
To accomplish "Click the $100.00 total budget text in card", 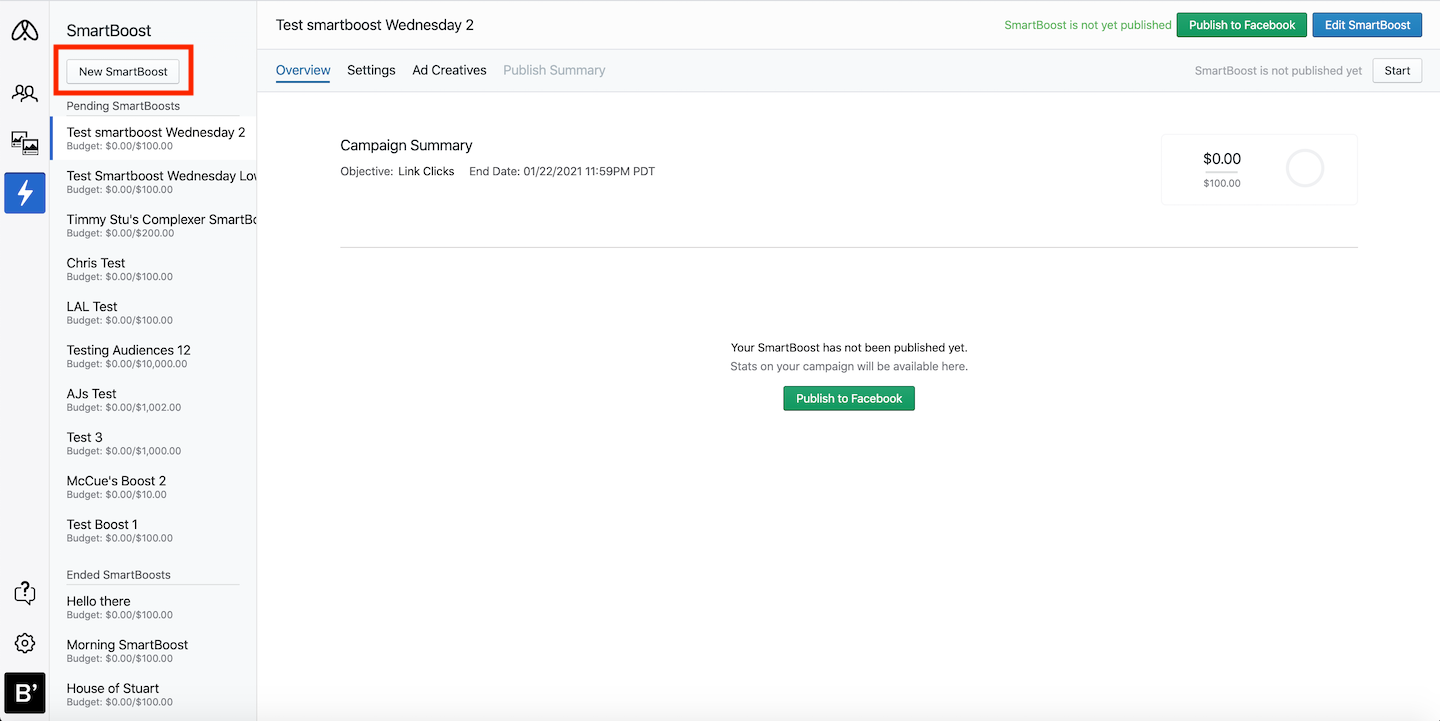I will pyautogui.click(x=1222, y=183).
